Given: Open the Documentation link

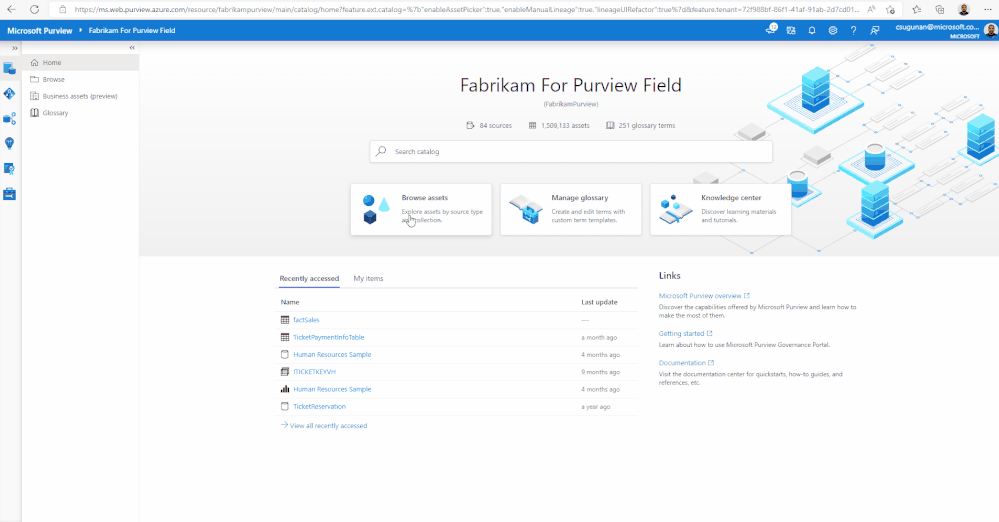Looking at the screenshot, I should click(686, 363).
